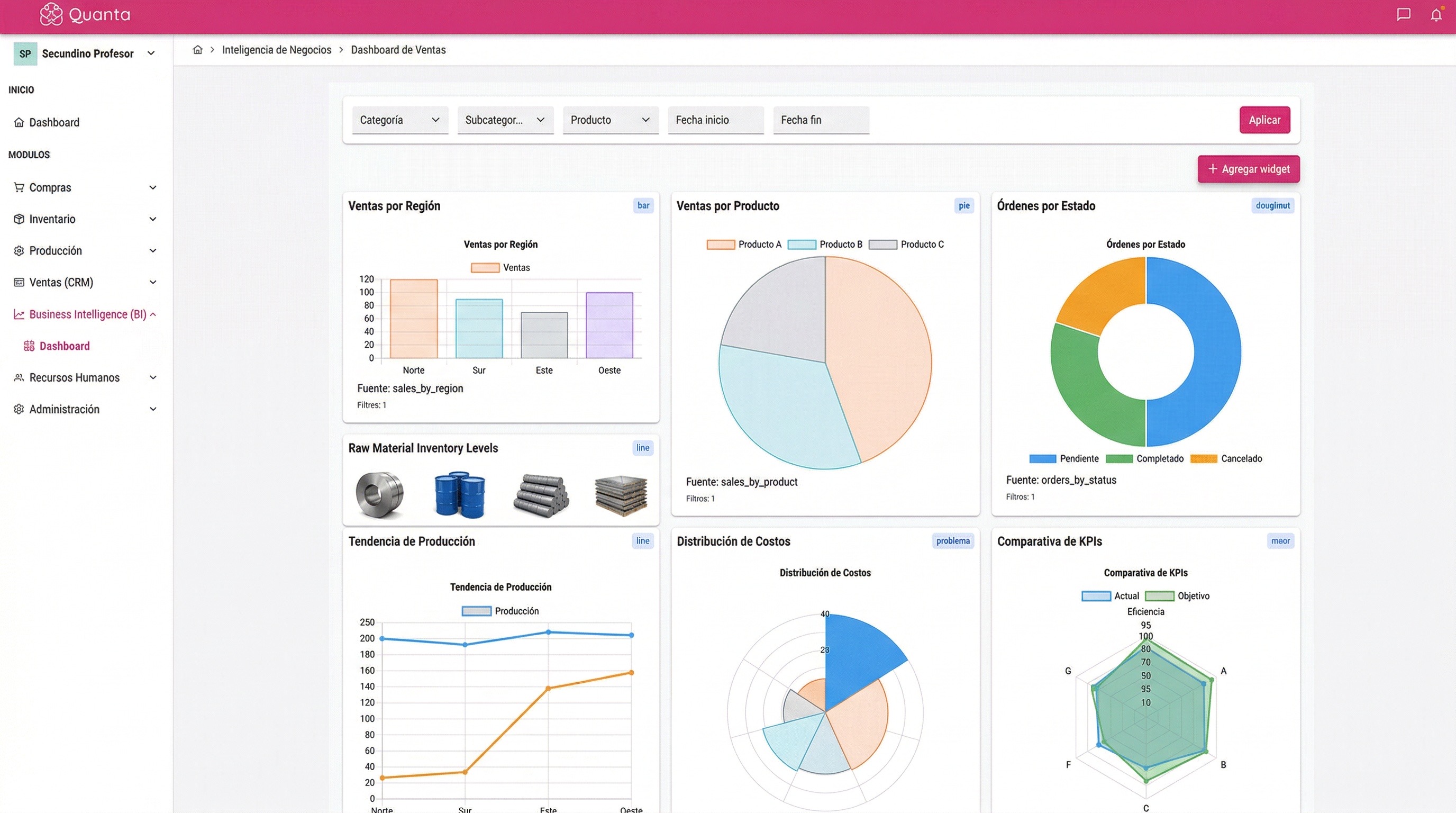Select Dashboard under Business Intelligence

click(65, 346)
